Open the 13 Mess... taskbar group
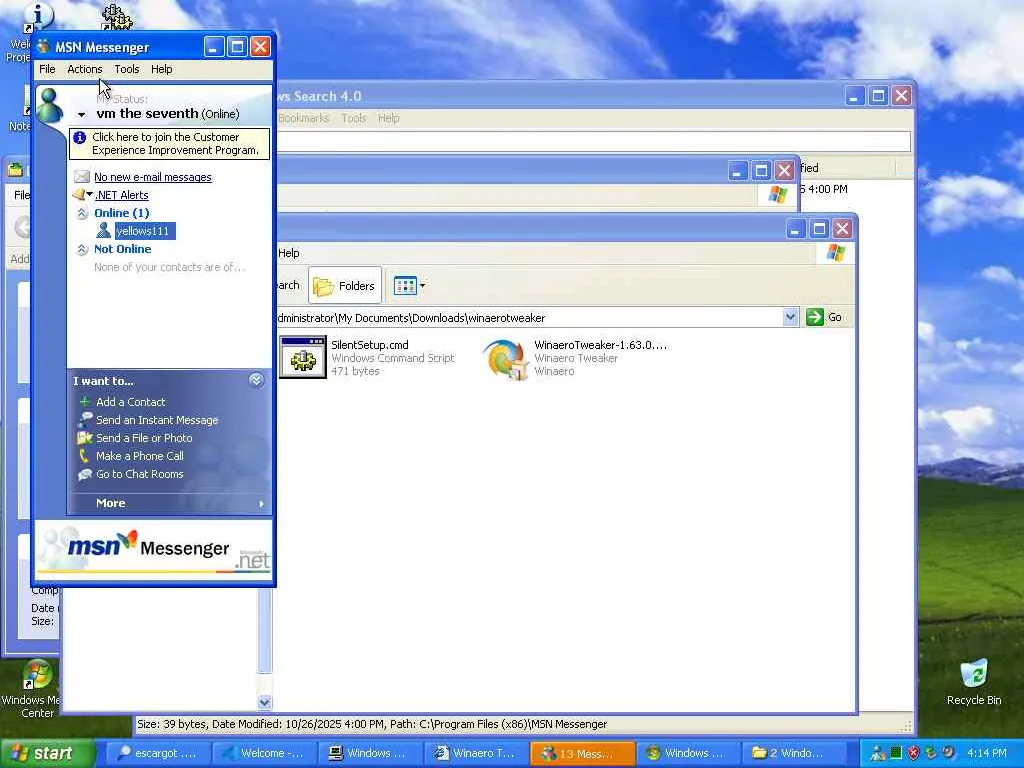Screen dimensions: 1024x768 pos(583,754)
